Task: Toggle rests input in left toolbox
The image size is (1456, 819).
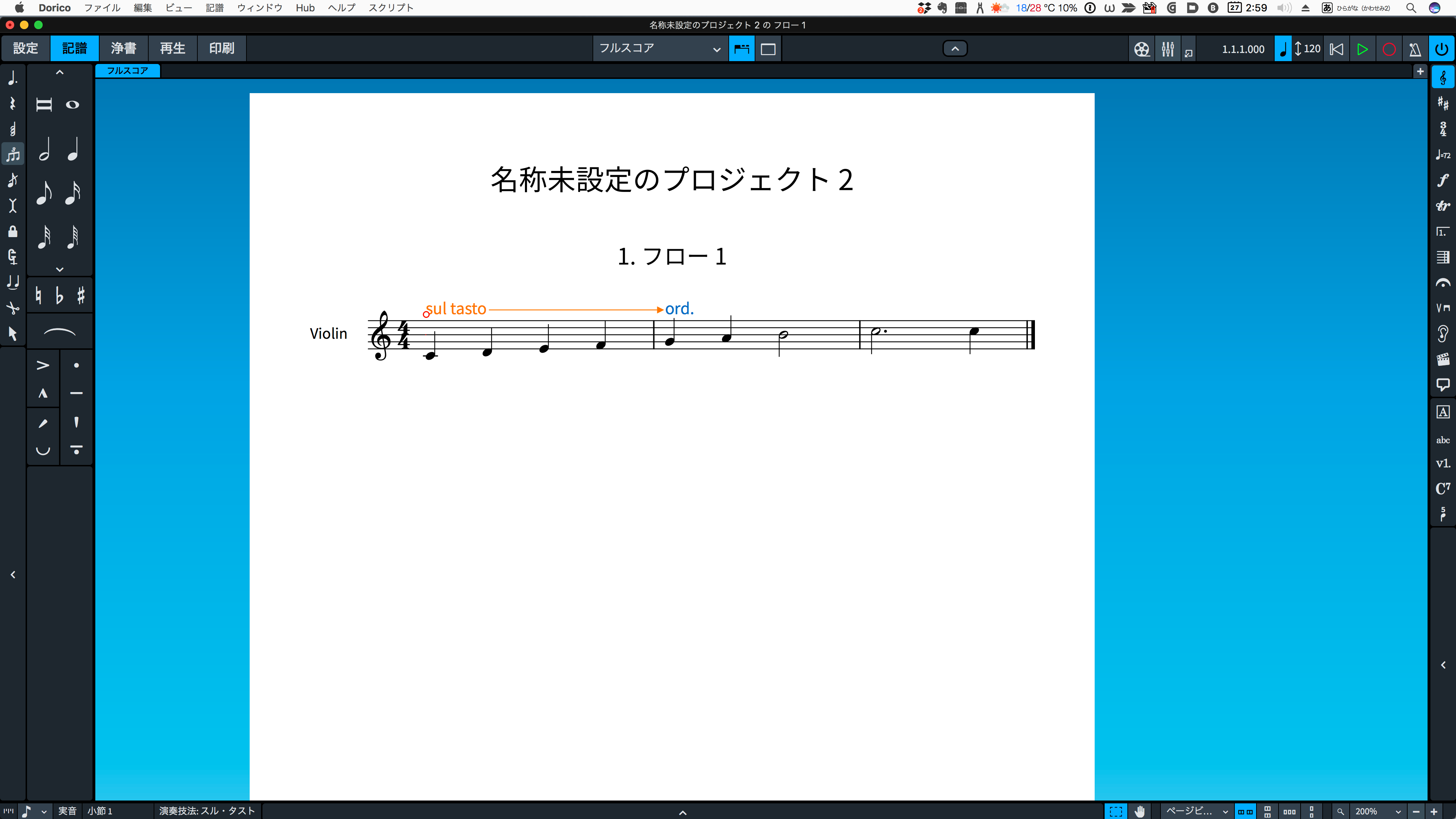Action: pos(12,103)
